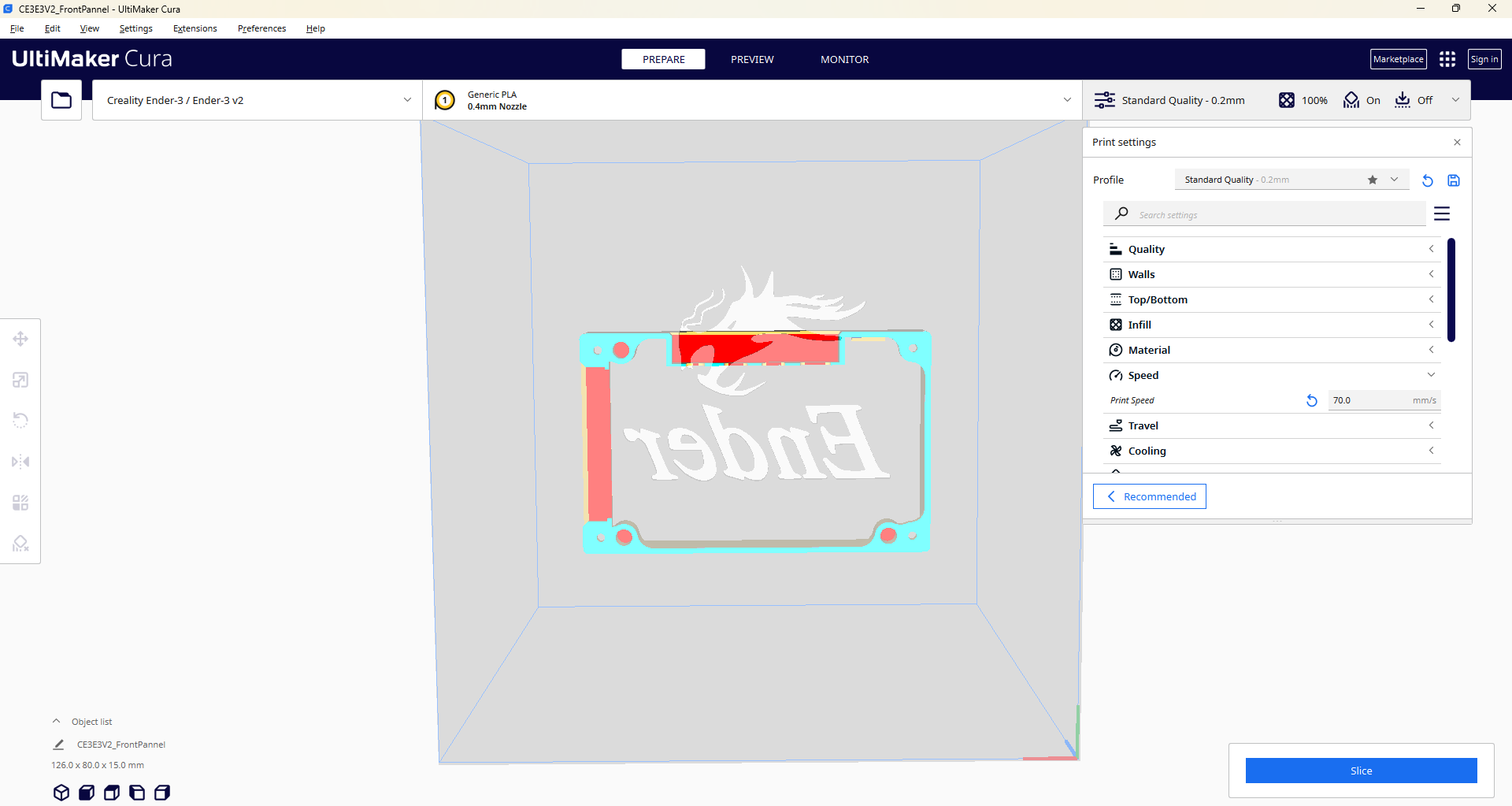Open the Generic PLA material dropdown
The image size is (1512, 806).
point(752,100)
